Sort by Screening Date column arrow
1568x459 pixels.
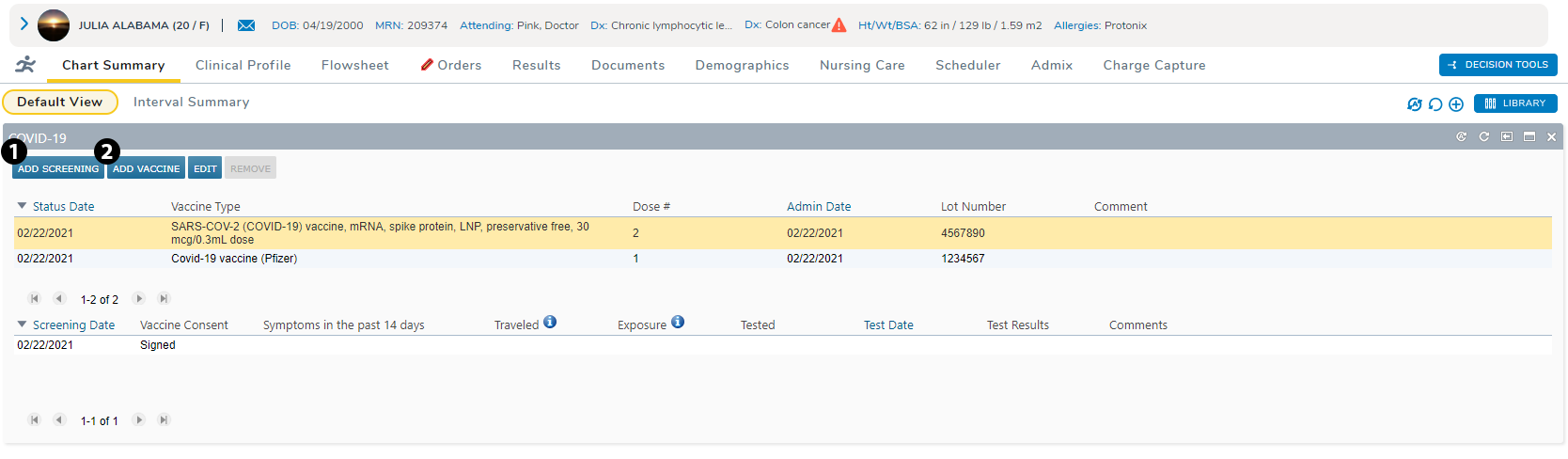click(22, 324)
